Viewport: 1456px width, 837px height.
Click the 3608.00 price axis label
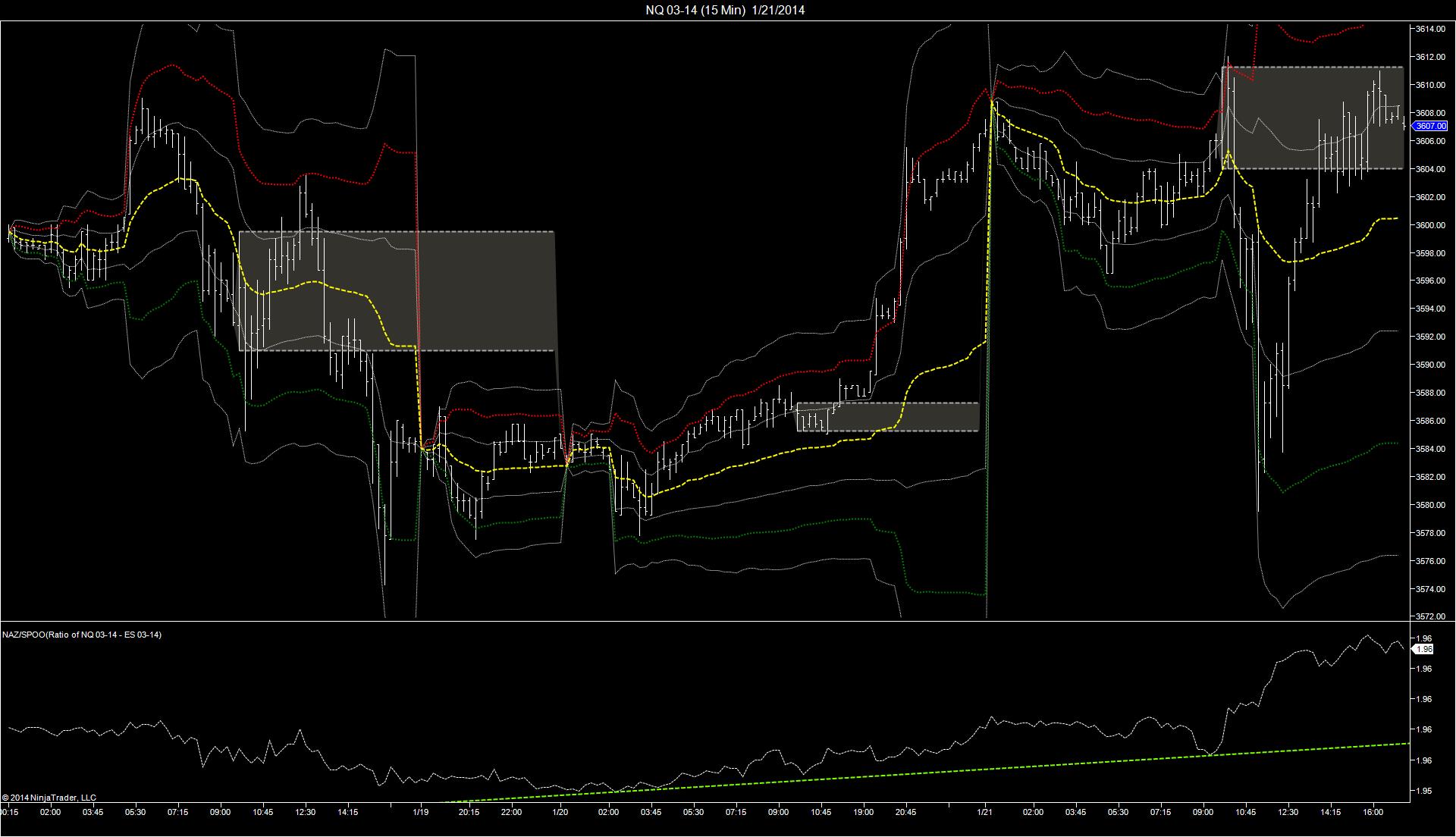pyautogui.click(x=1430, y=113)
